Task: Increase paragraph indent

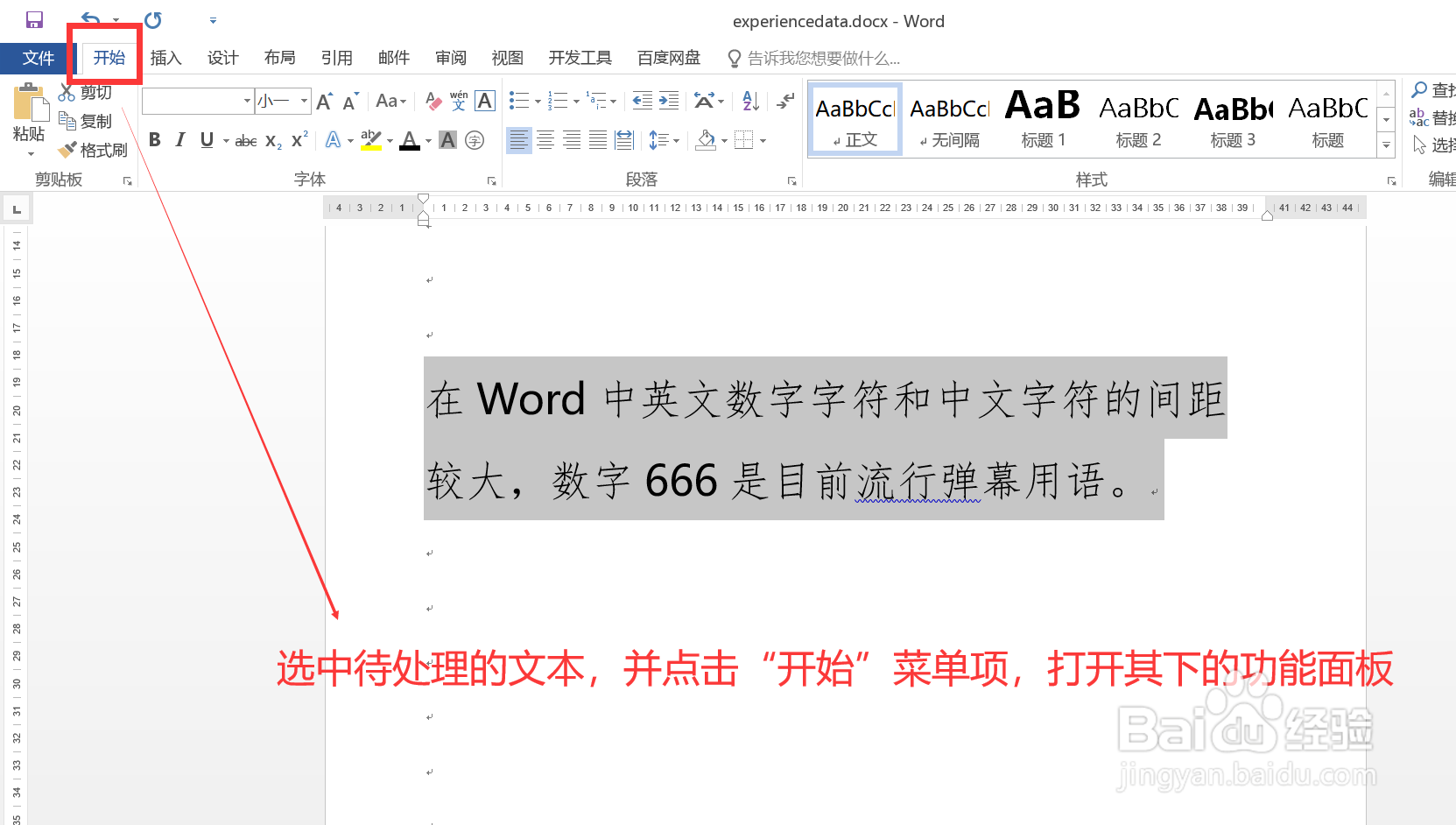Action: (669, 101)
